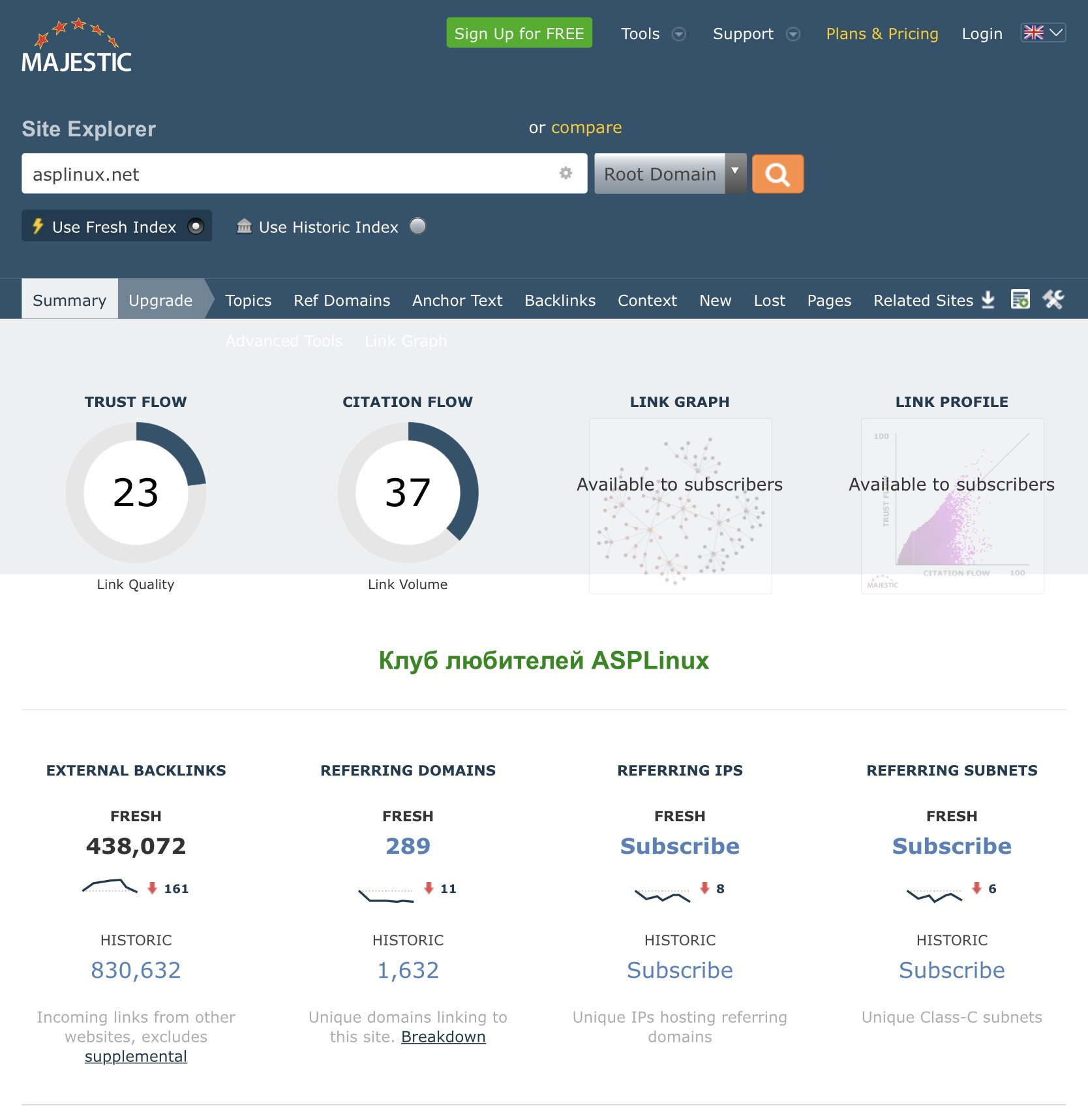
Task: Open the wrench tools icon
Action: (1053, 299)
